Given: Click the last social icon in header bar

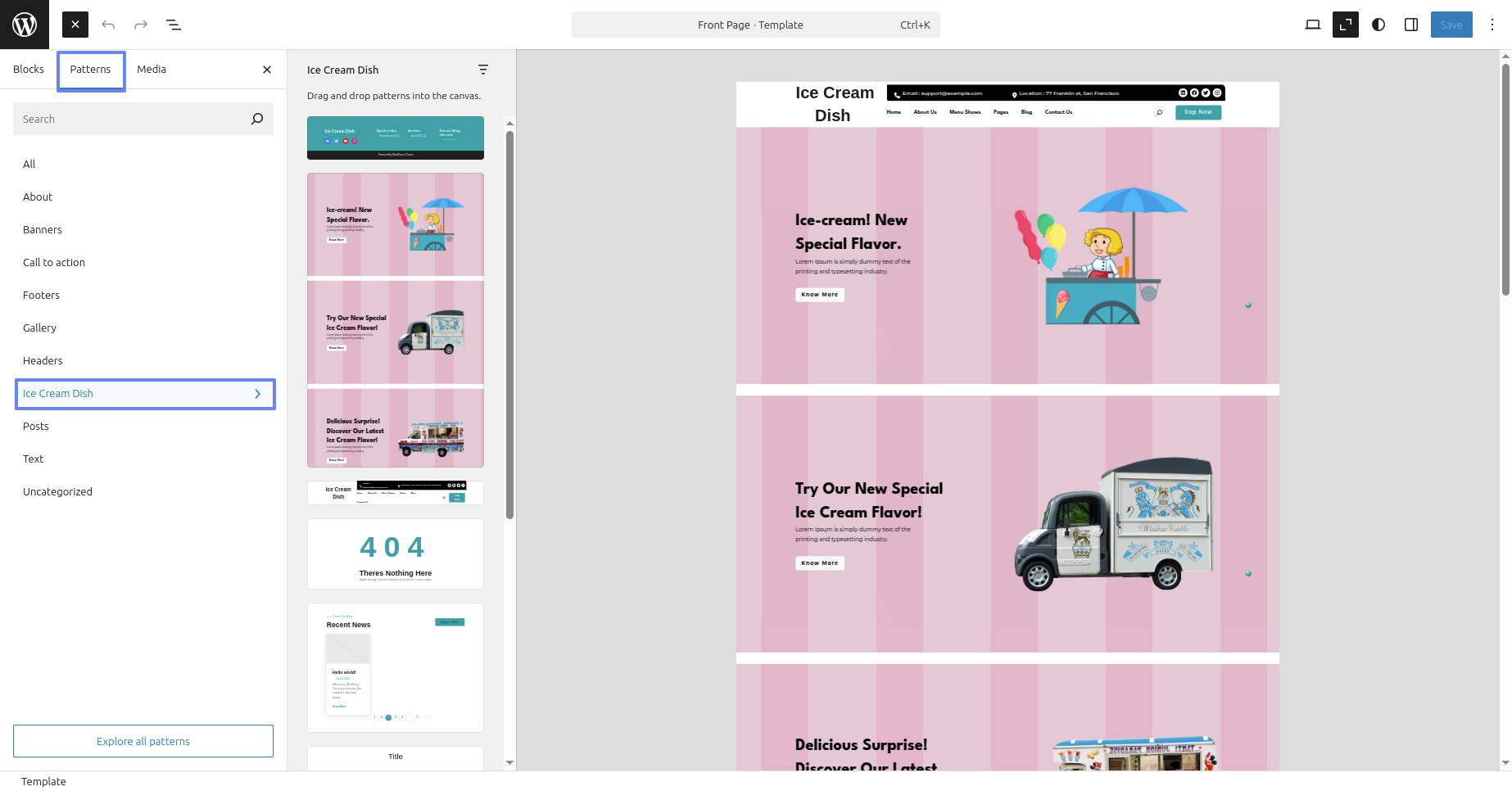Looking at the screenshot, I should tap(1217, 93).
